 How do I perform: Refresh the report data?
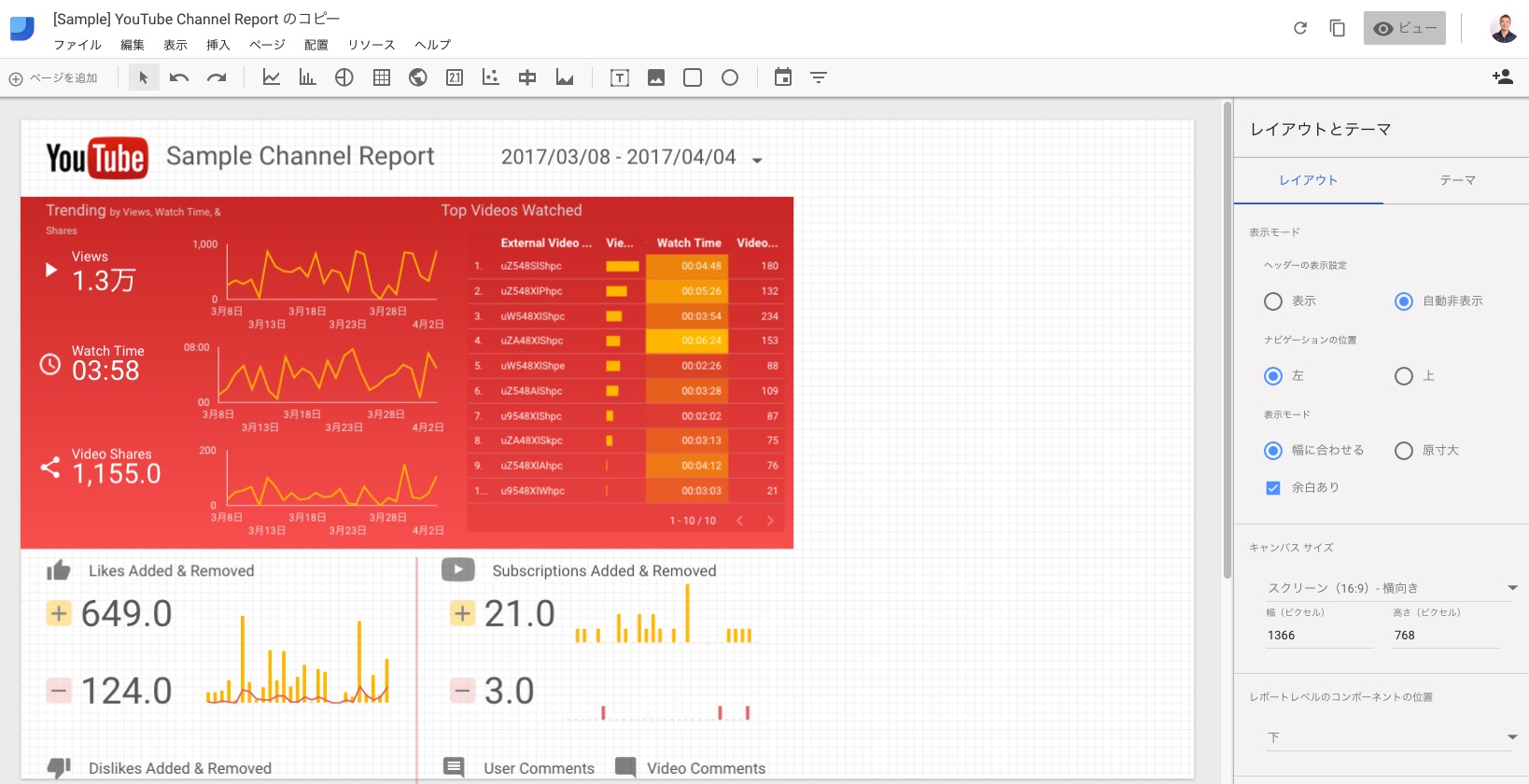tap(1300, 28)
